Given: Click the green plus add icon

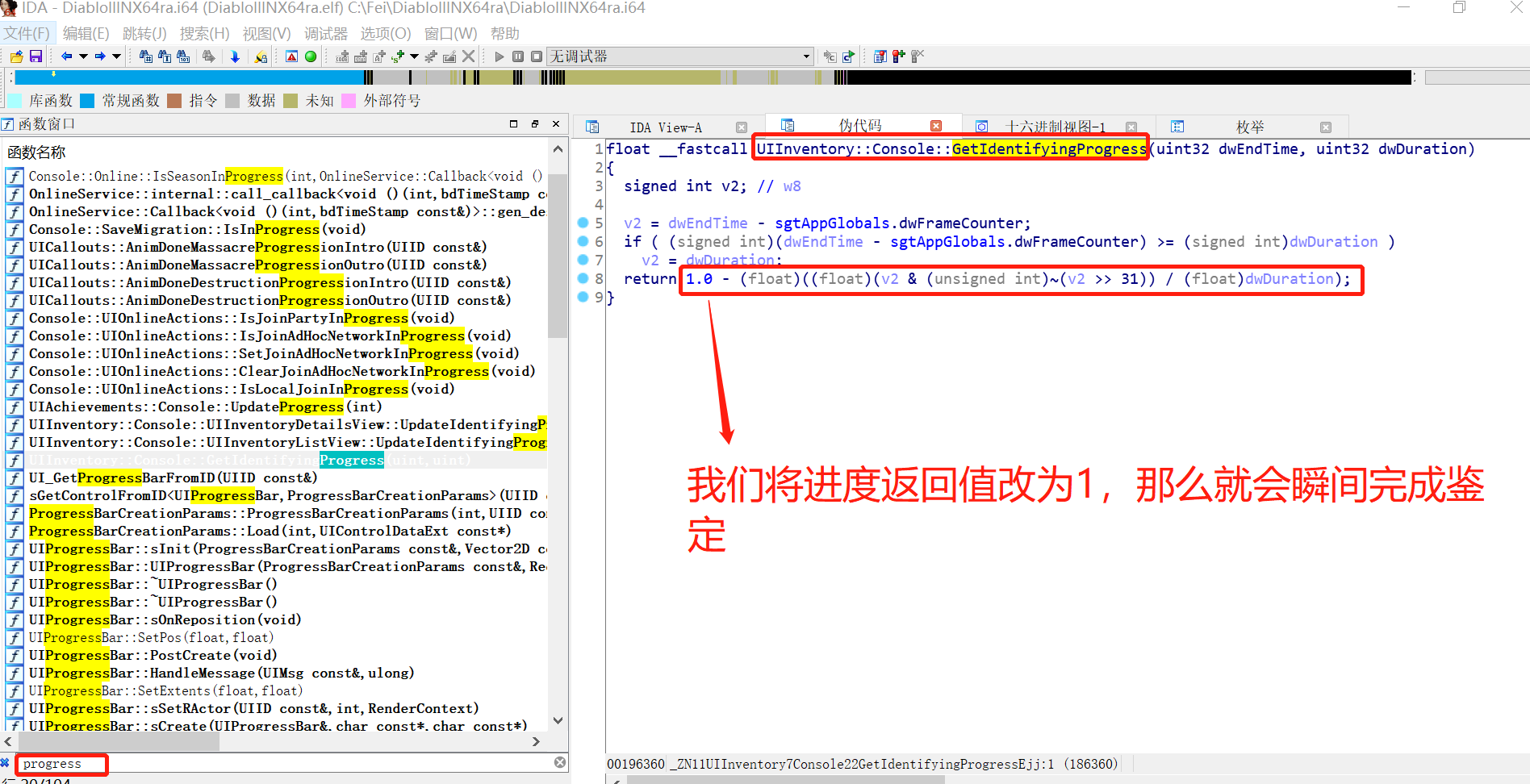Looking at the screenshot, I should pyautogui.click(x=397, y=56).
